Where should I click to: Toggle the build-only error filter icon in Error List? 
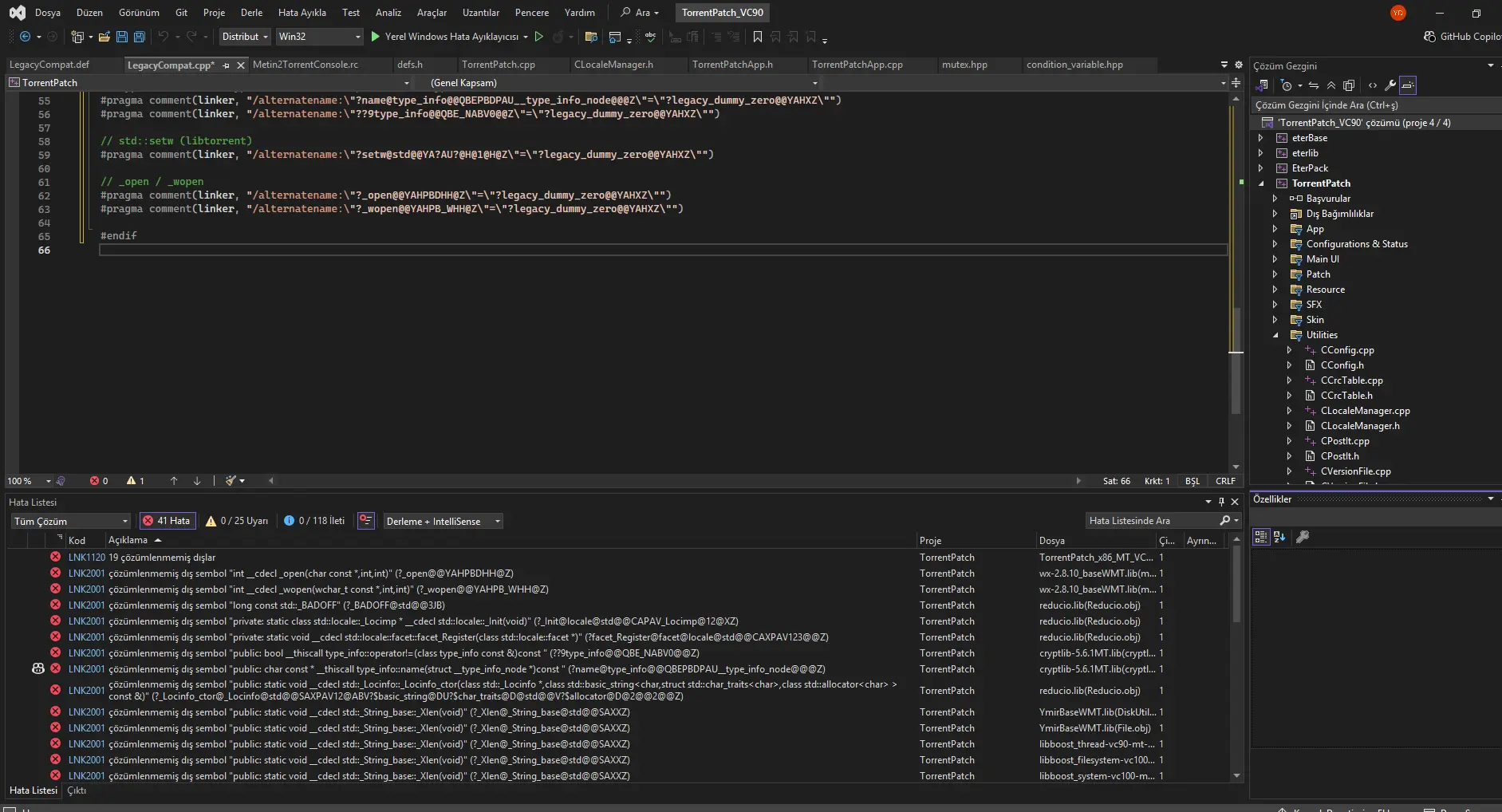point(366,521)
